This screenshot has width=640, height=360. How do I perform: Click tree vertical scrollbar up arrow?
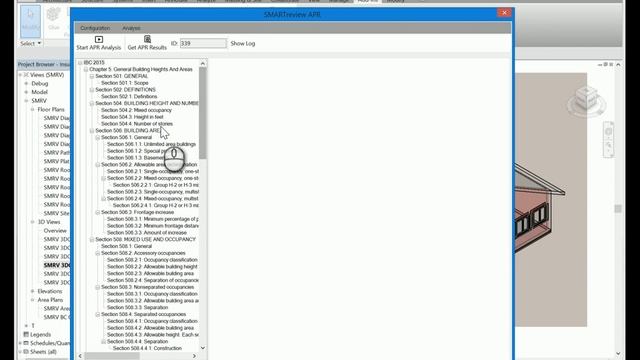pyautogui.click(x=203, y=63)
